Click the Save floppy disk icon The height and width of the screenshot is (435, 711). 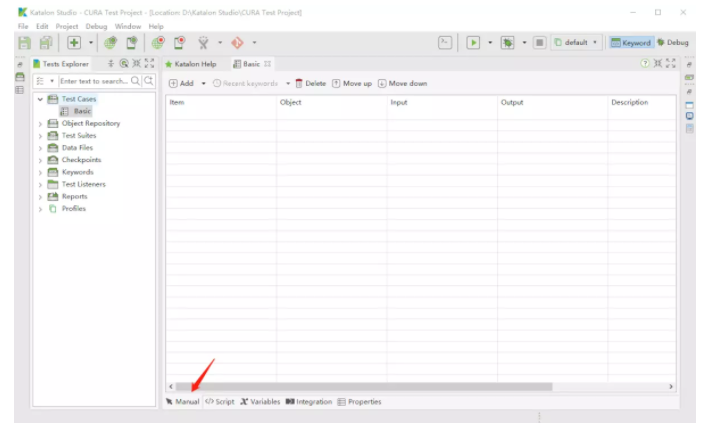(x=24, y=43)
